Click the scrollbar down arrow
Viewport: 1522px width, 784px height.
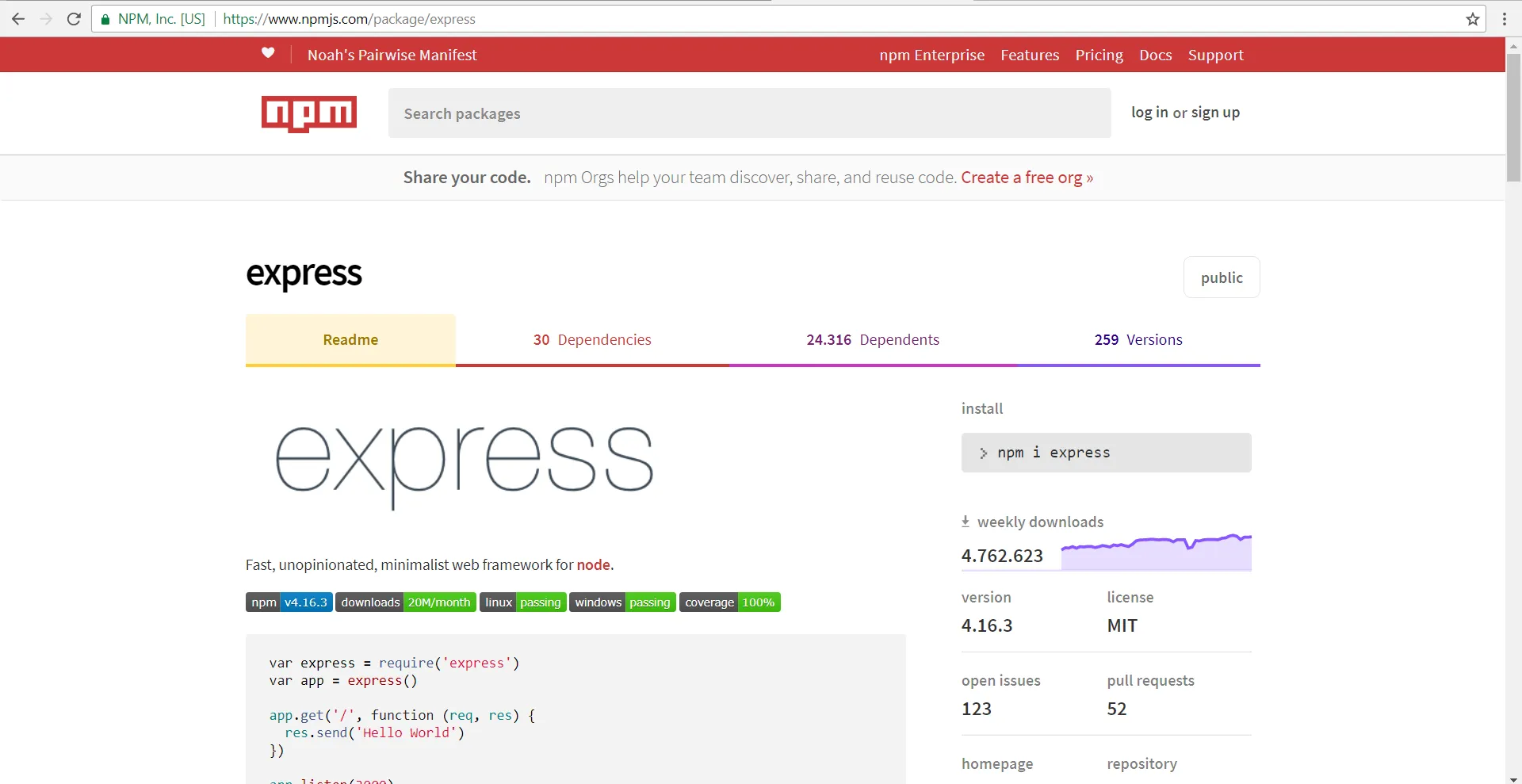[1513, 778]
